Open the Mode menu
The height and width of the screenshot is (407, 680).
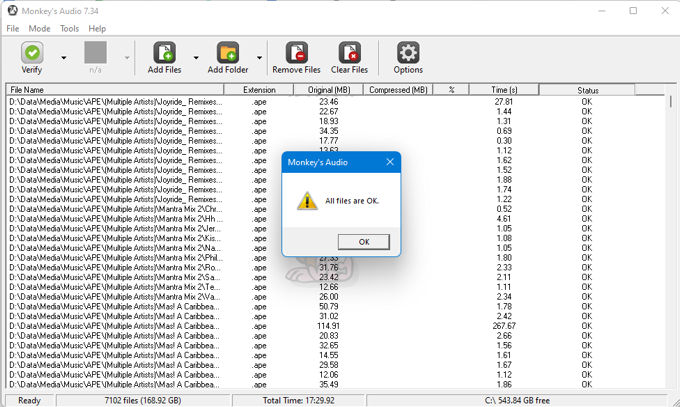click(x=39, y=29)
